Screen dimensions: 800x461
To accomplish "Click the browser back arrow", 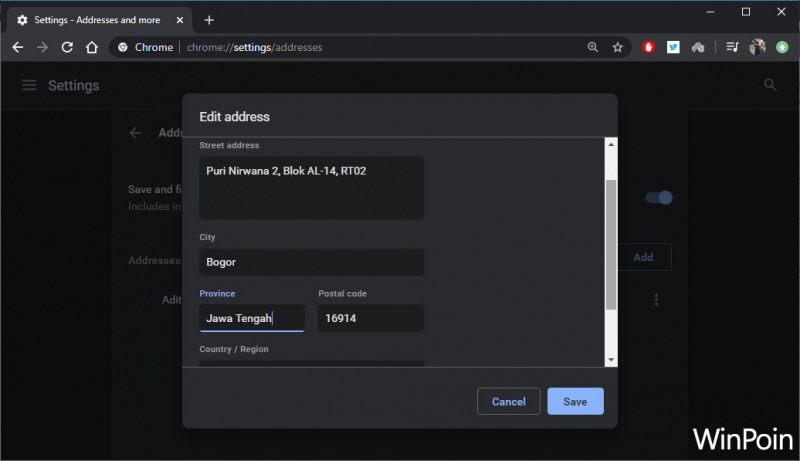I will (17, 47).
